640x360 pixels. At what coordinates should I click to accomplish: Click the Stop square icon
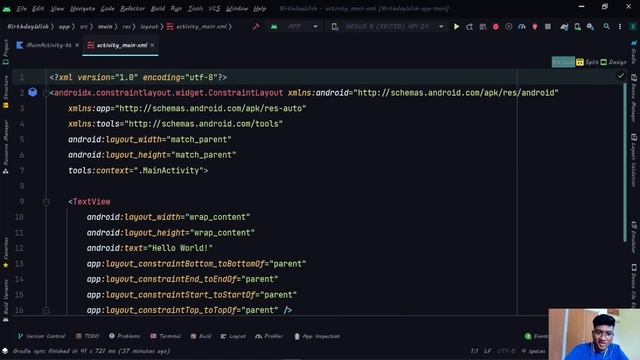pos(548,27)
